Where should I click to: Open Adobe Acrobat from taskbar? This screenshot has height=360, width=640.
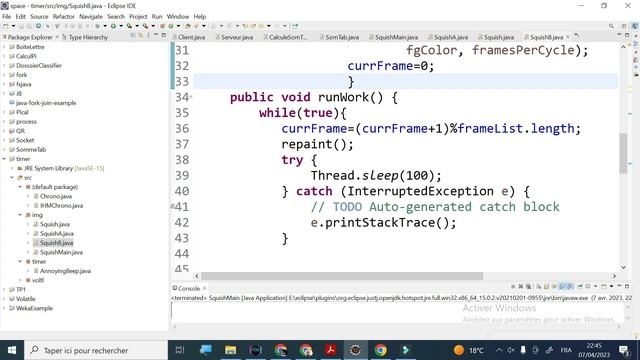pos(331,350)
